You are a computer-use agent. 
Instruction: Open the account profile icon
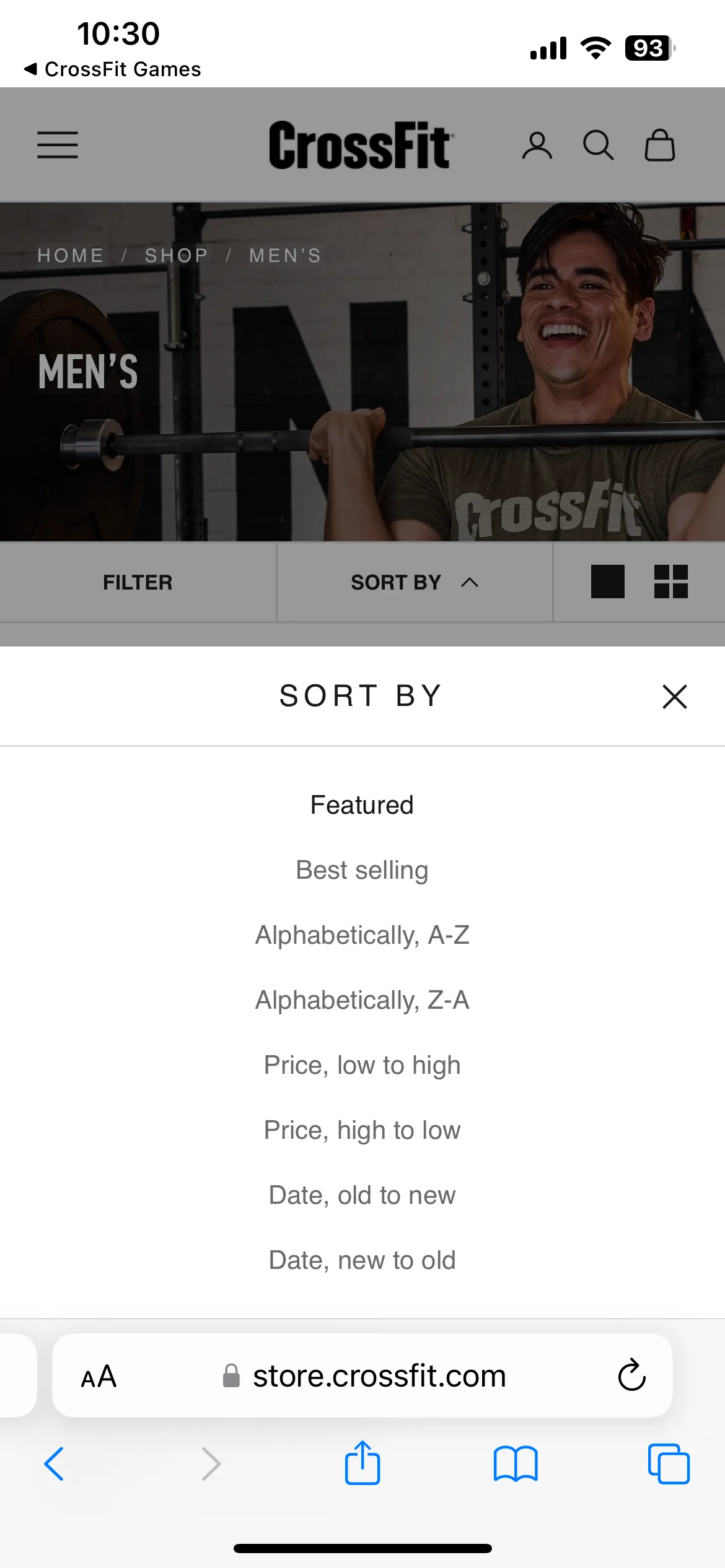point(537,146)
